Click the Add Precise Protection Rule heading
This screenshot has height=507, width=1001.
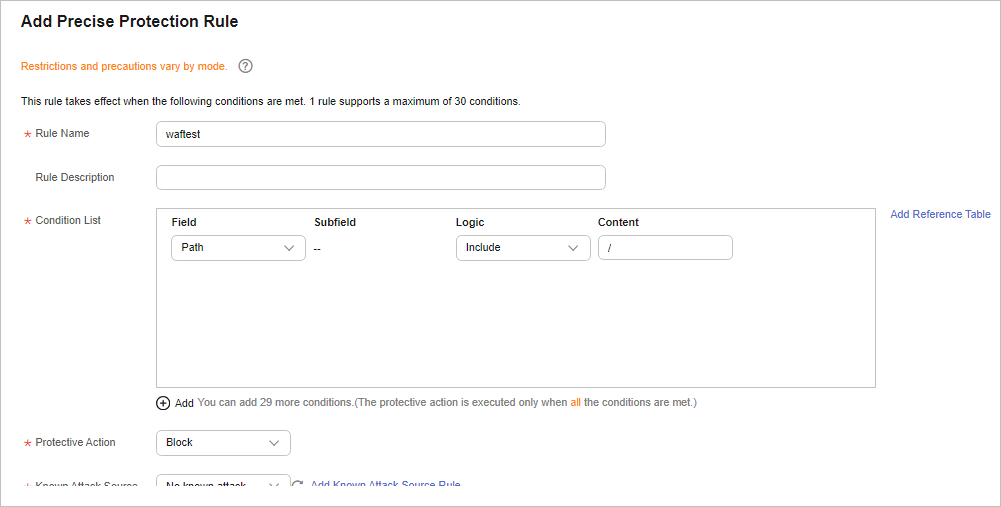130,21
